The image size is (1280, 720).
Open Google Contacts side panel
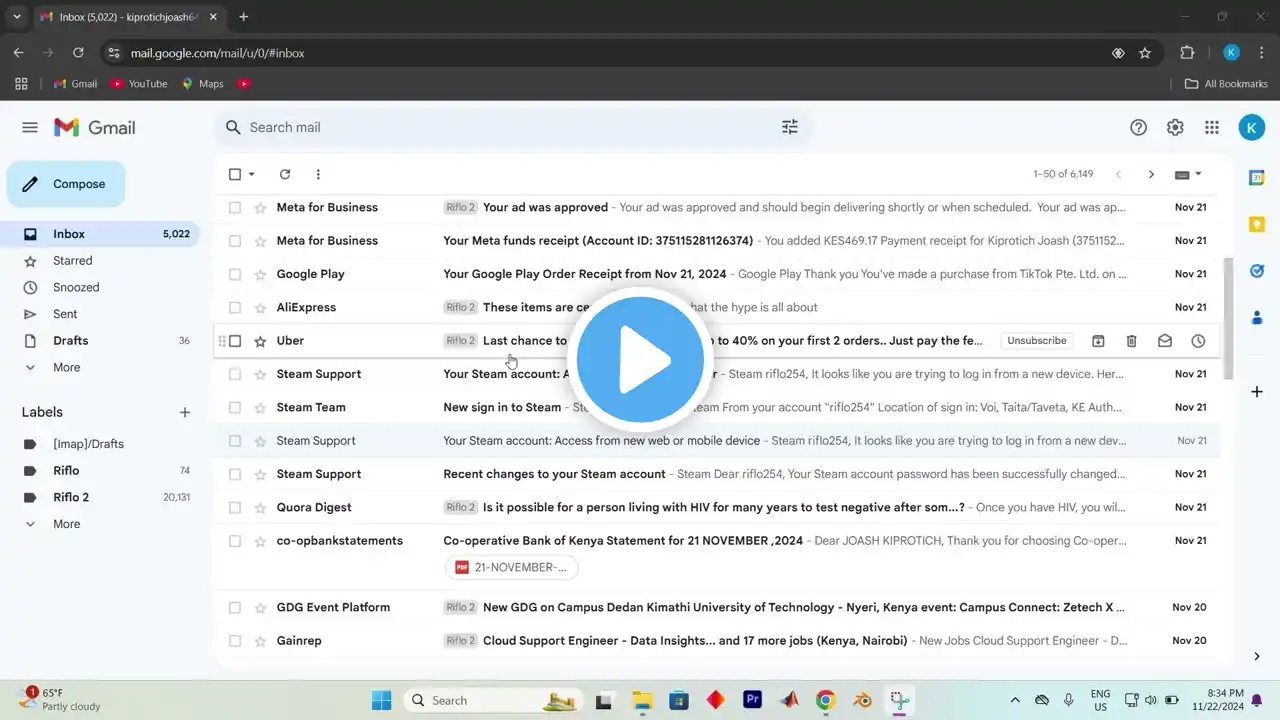coord(1257,318)
